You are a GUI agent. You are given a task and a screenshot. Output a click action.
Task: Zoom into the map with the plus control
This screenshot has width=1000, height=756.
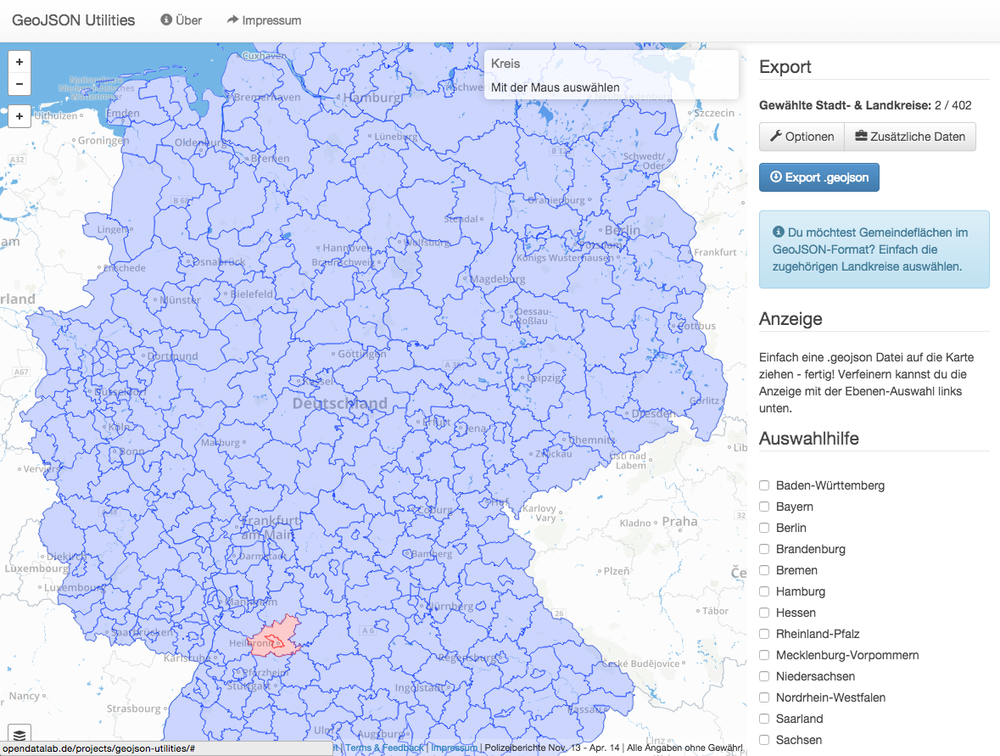[x=18, y=61]
